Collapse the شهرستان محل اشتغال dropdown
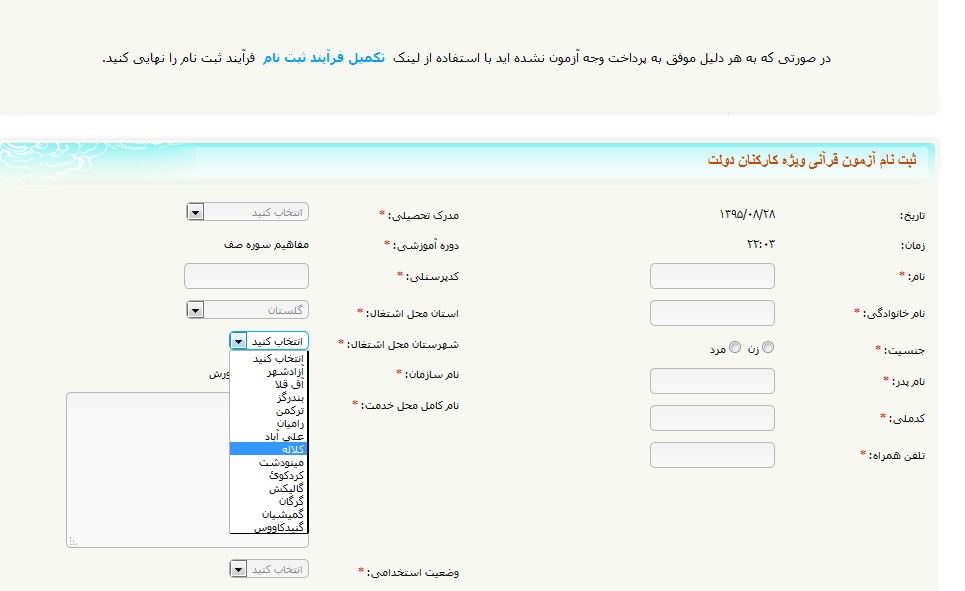Screen dimensions: 965x591 coord(269,340)
